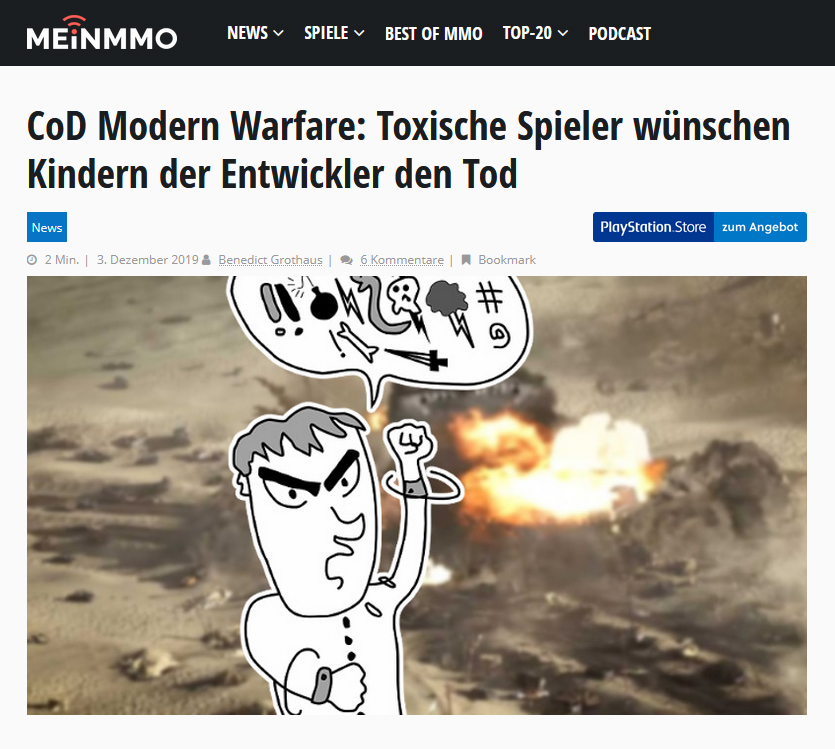Toggle Bookmark for this article
Viewport: 835px width, 749px height.
click(507, 260)
